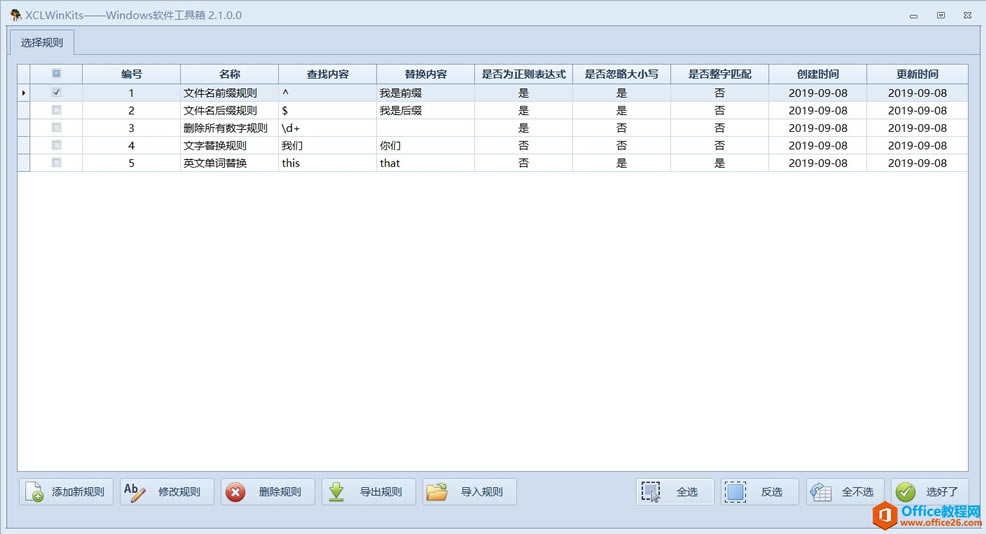Check the checkbox for rule 文件名后缀规则
The width and height of the screenshot is (986, 534).
click(x=57, y=110)
